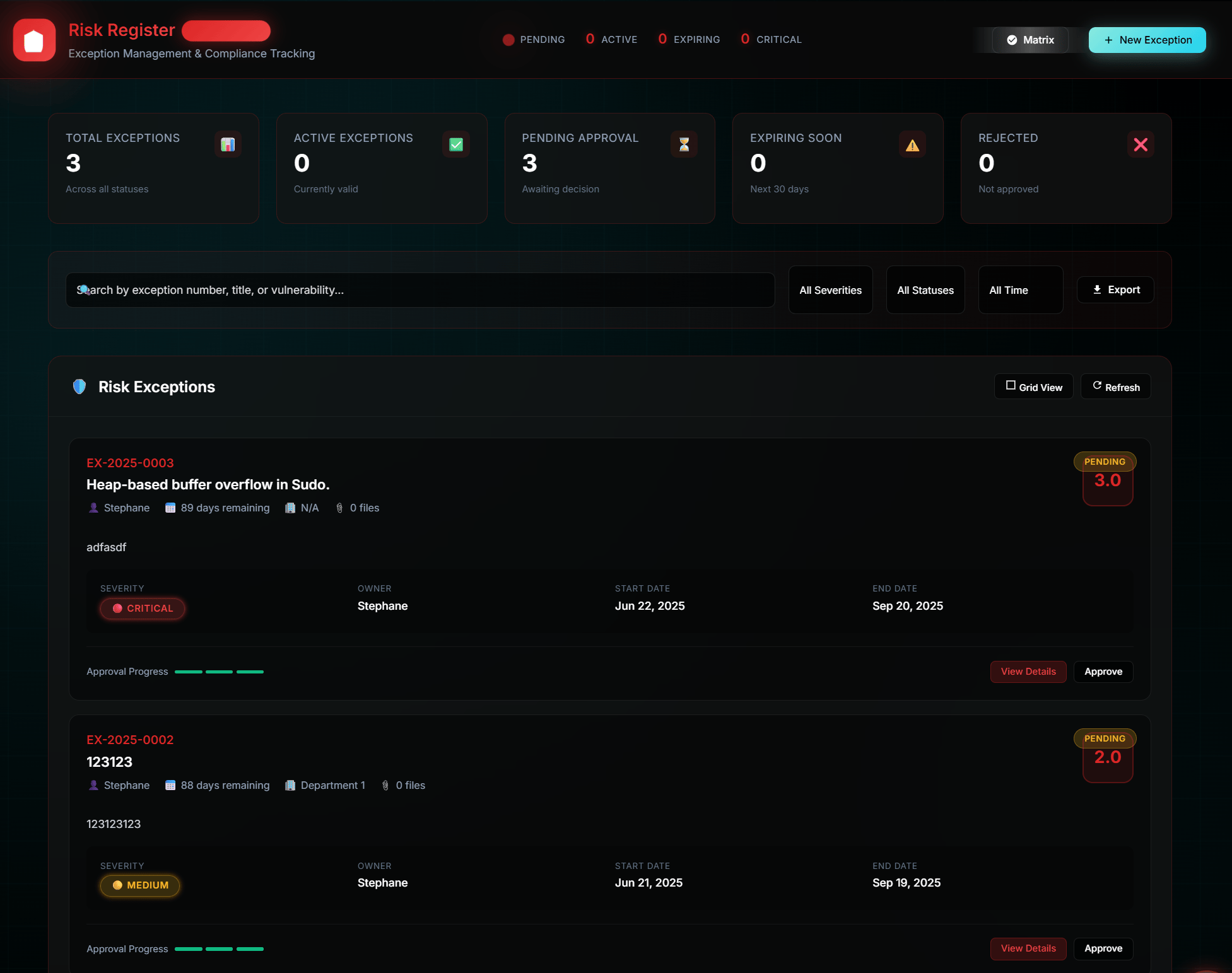Click the Risk Register home logo icon
This screenshot has height=973, width=1232.
click(x=34, y=40)
